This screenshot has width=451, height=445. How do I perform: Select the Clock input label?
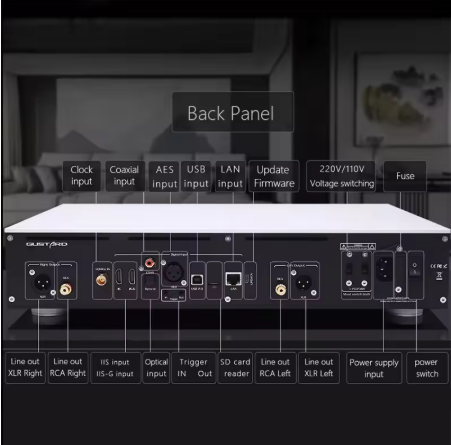click(x=82, y=176)
